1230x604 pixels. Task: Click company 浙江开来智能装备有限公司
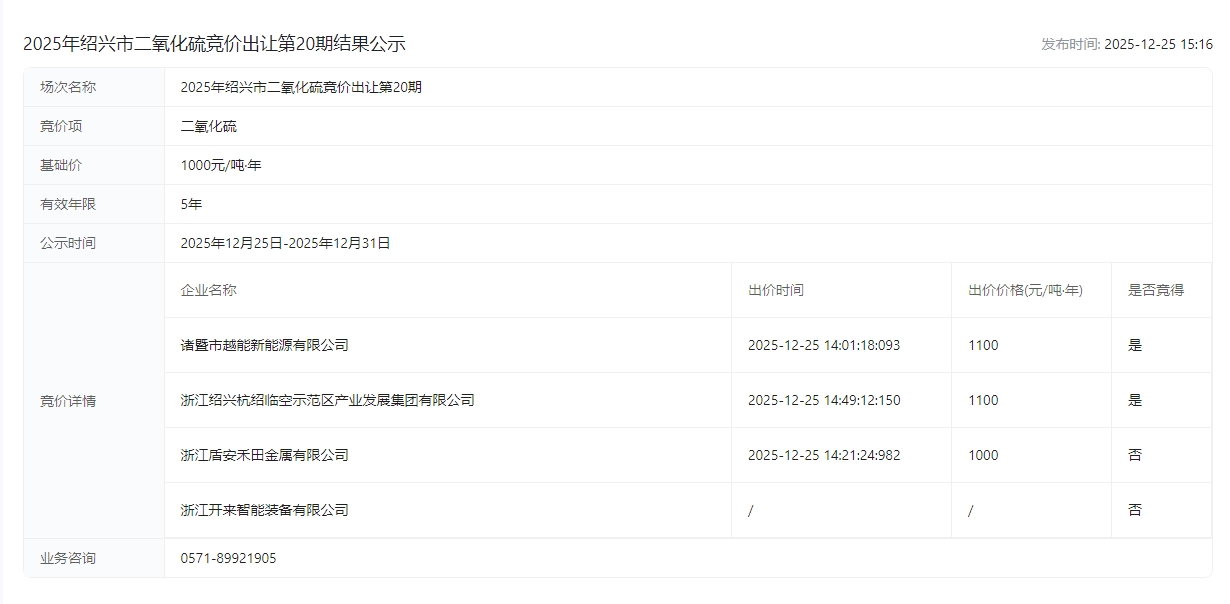coord(264,510)
